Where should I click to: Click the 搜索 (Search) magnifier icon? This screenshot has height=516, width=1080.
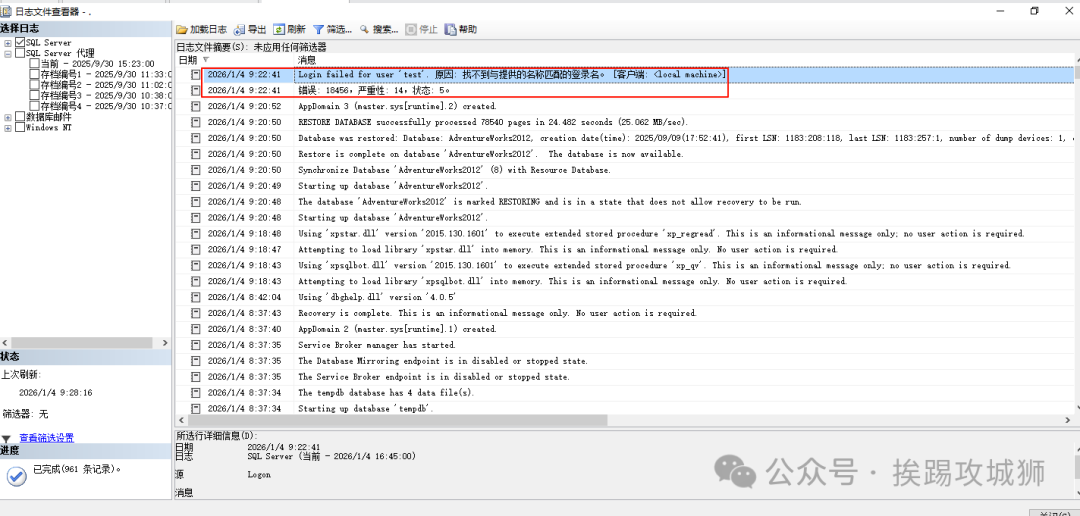click(x=364, y=30)
